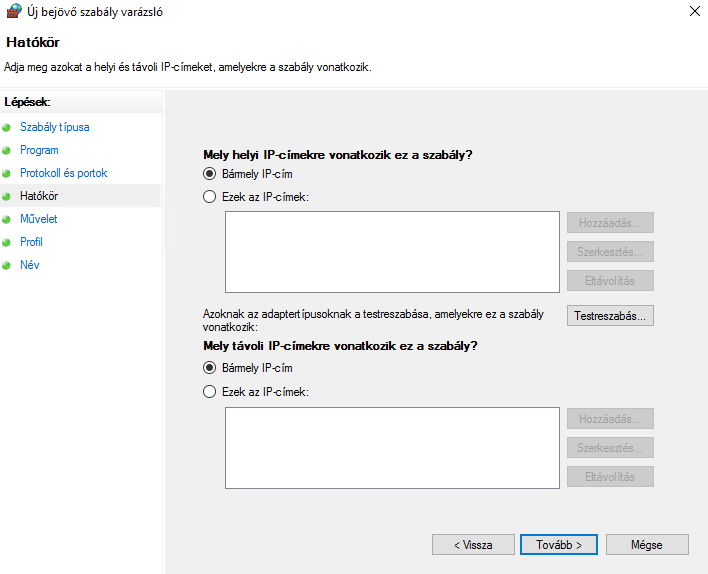Select local Bármely IP-cím radio button

point(209,174)
